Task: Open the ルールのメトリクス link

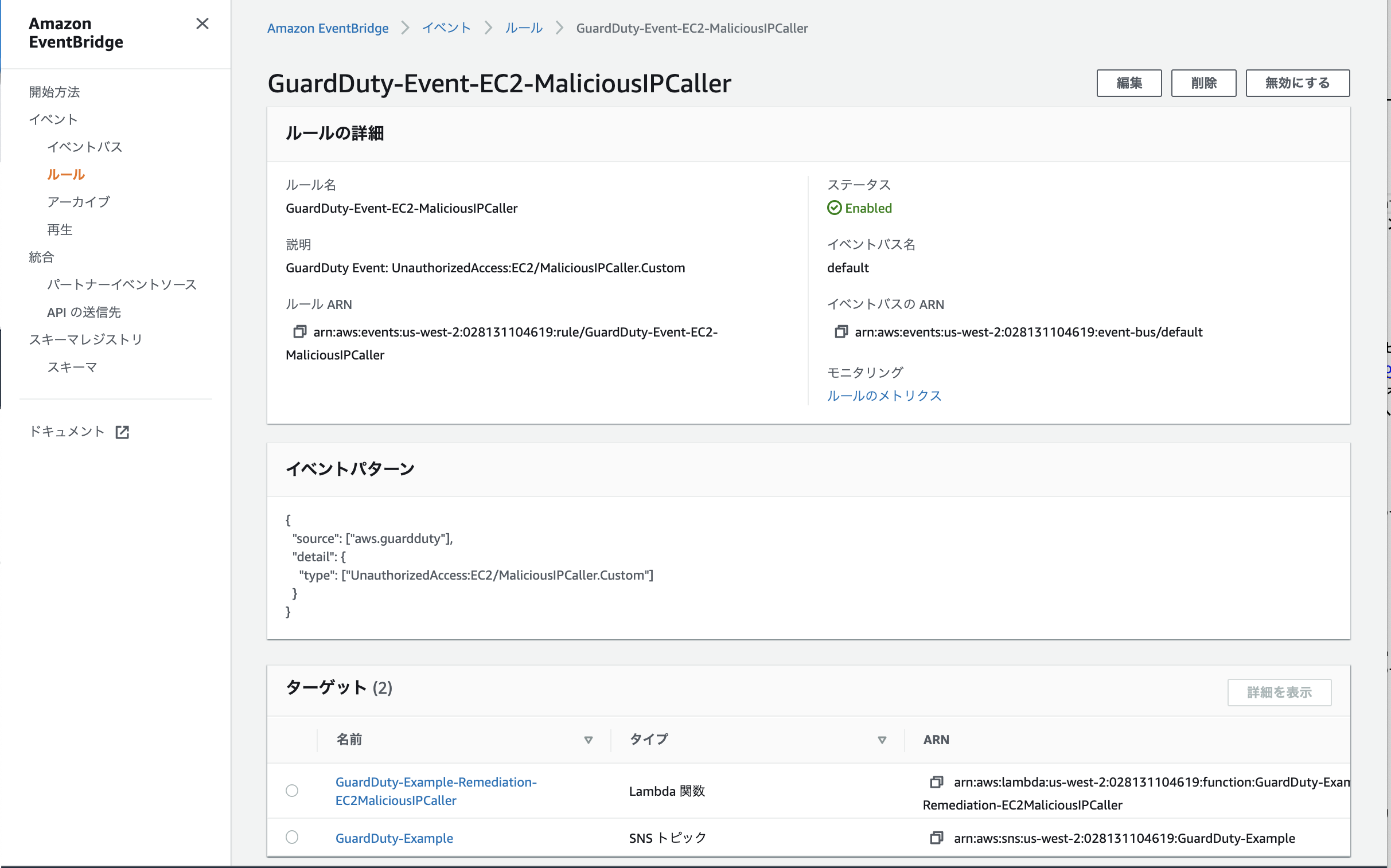Action: [885, 396]
